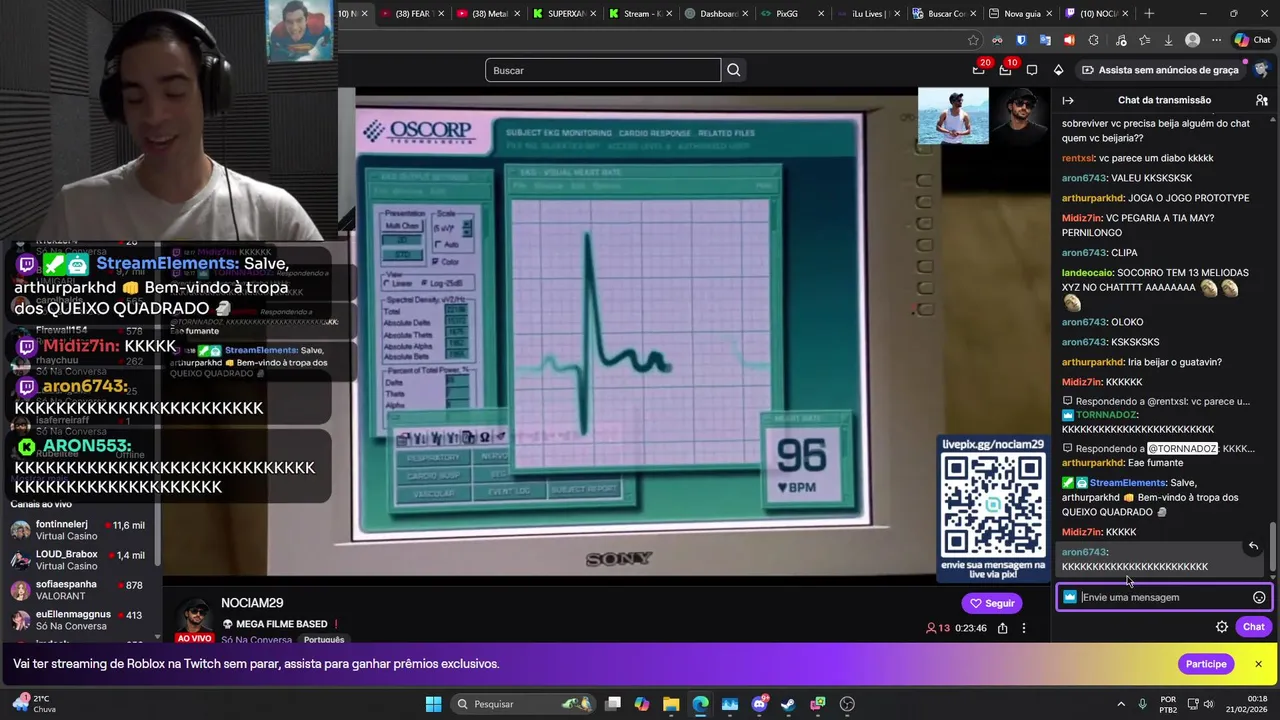Open the Twitch chat bubble icon in the header
The image size is (1280, 720).
1032,70
